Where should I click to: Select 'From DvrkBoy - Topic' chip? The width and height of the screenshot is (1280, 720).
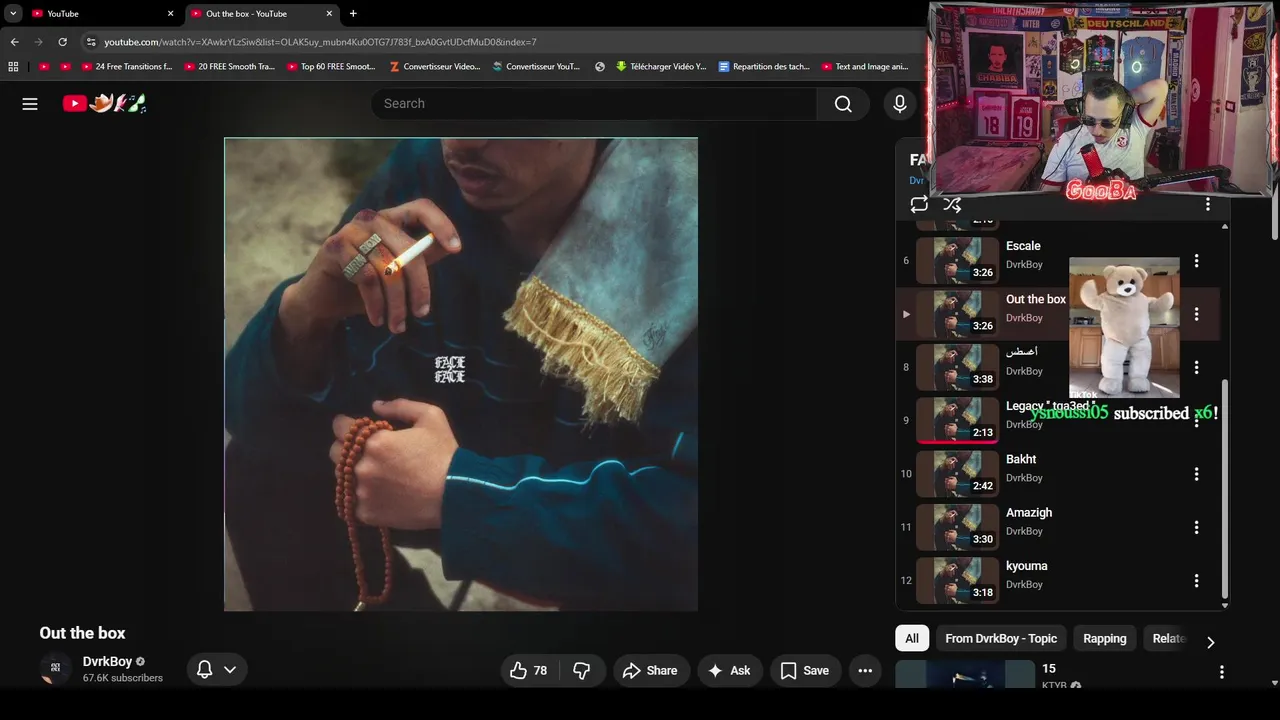(x=1001, y=639)
